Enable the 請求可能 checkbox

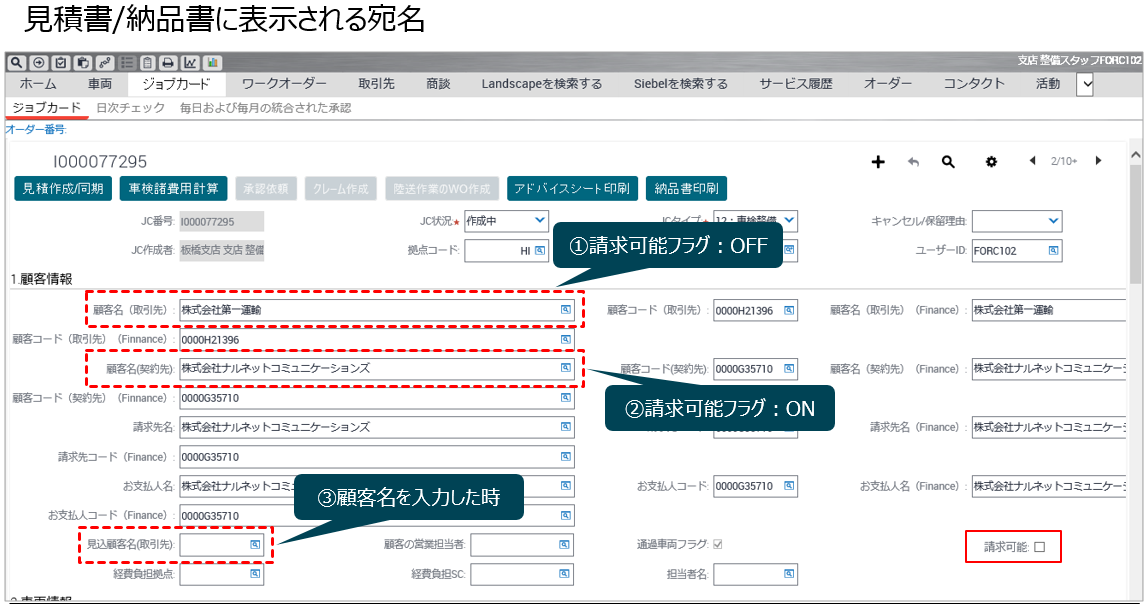pos(1039,547)
